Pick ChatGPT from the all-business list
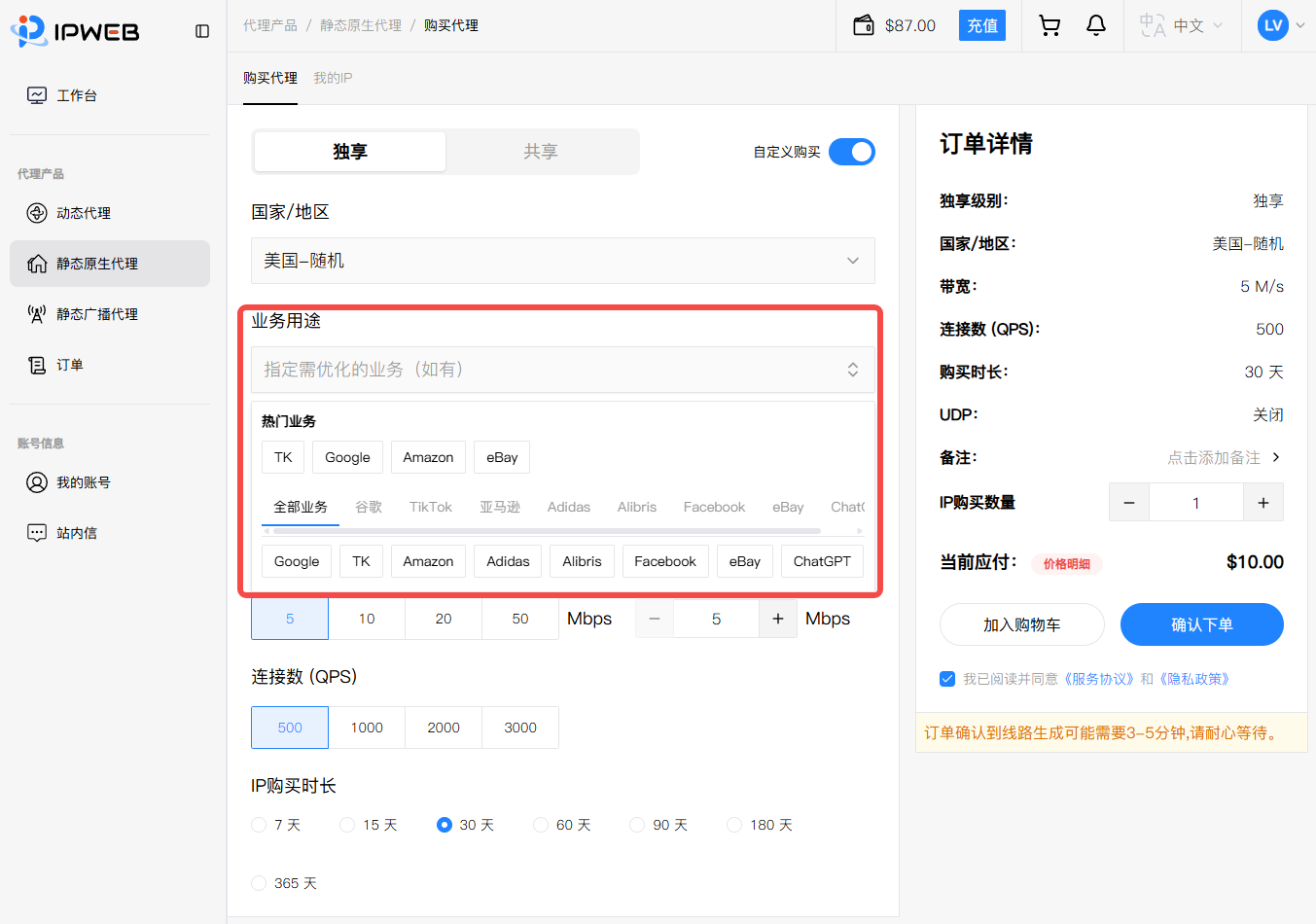This screenshot has width=1316, height=924. click(822, 561)
